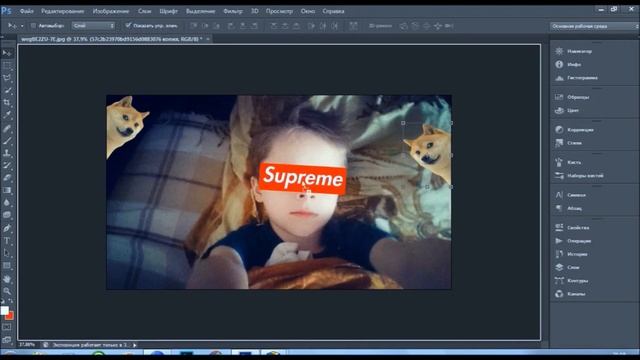Viewport: 640px width, 360px height.
Task: Expand the status bar info arrow
Action: tap(135, 345)
